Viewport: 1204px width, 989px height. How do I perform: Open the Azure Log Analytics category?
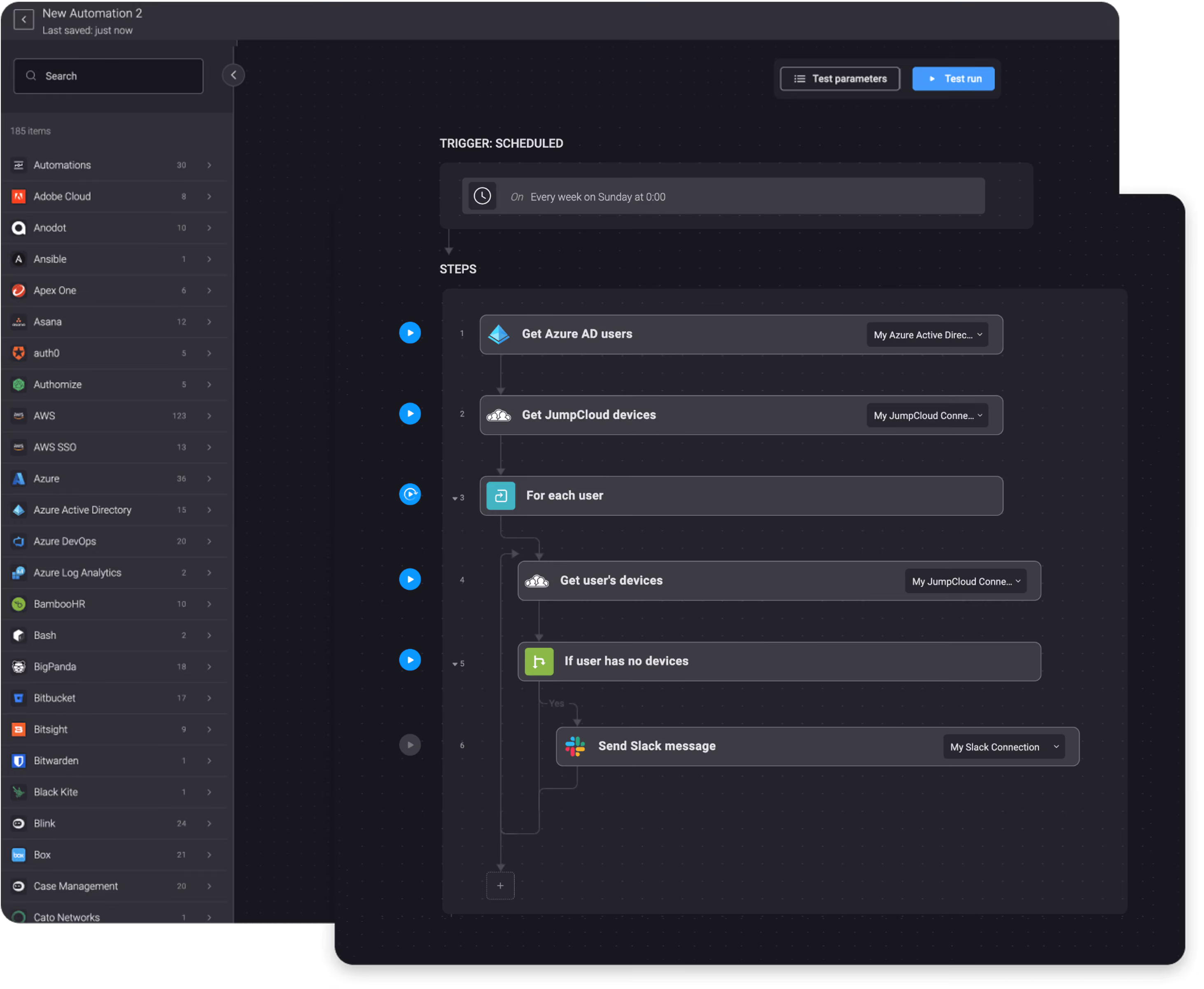[x=114, y=573]
